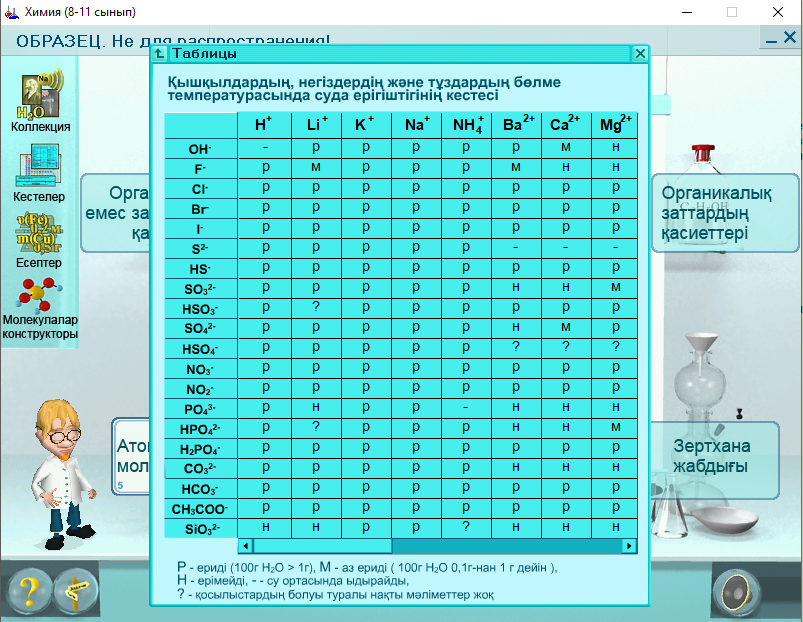Click the ? cell in HSO₃⁻ row
This screenshot has height=622, width=803.
point(316,307)
